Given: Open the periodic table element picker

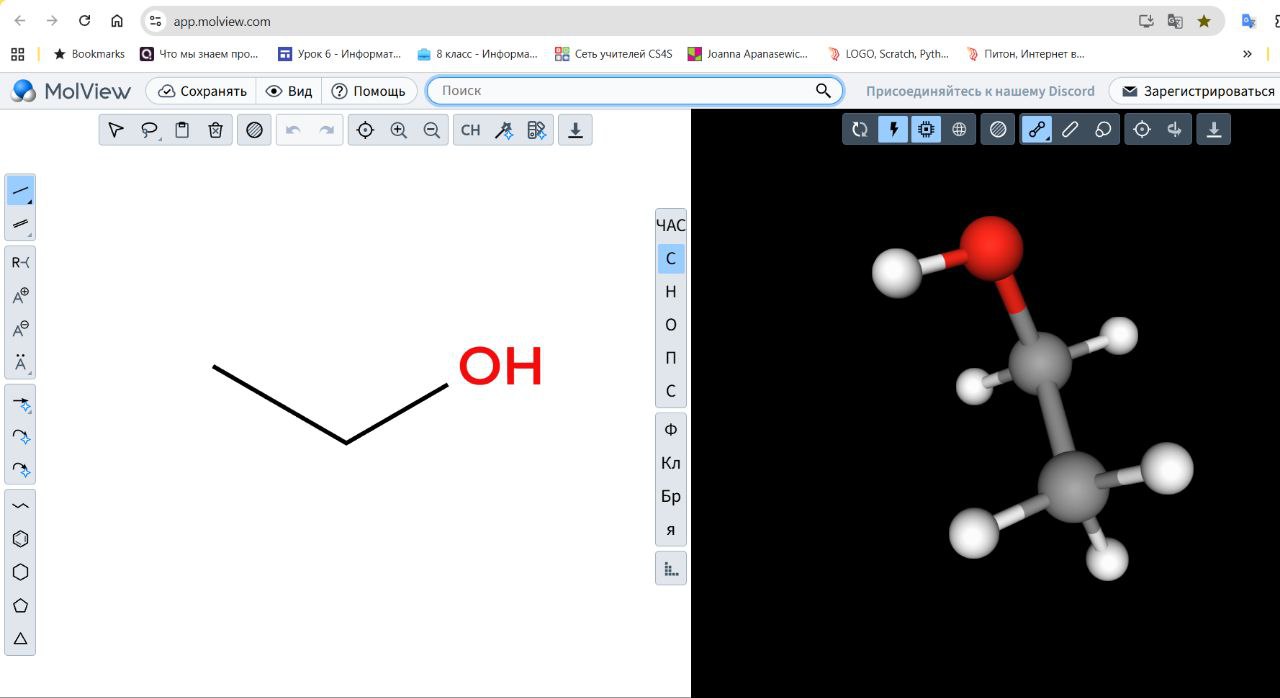Looking at the screenshot, I should click(670, 569).
